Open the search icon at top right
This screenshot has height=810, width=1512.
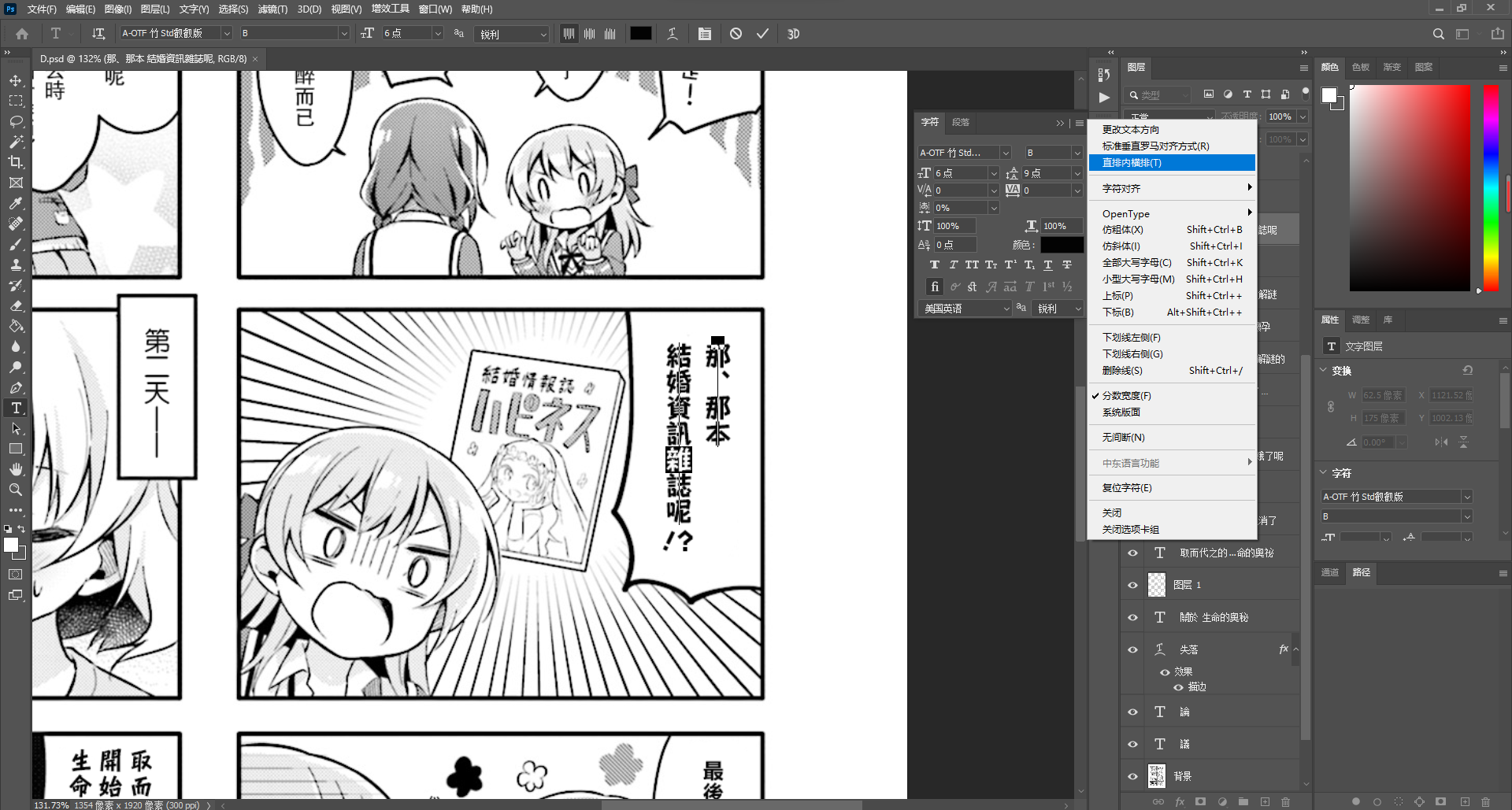point(1439,34)
